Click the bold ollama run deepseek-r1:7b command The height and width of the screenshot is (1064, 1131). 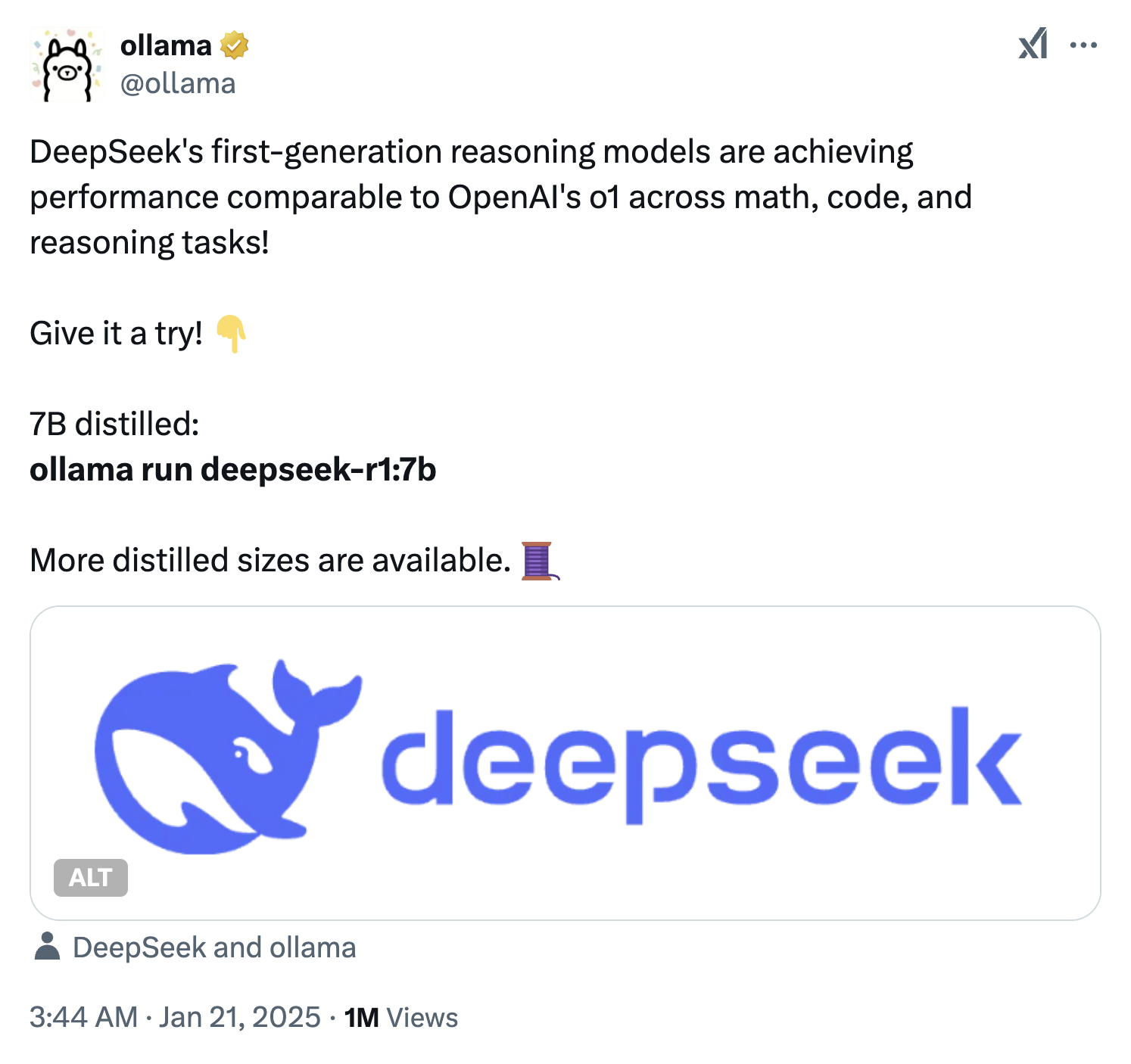pyautogui.click(x=233, y=470)
